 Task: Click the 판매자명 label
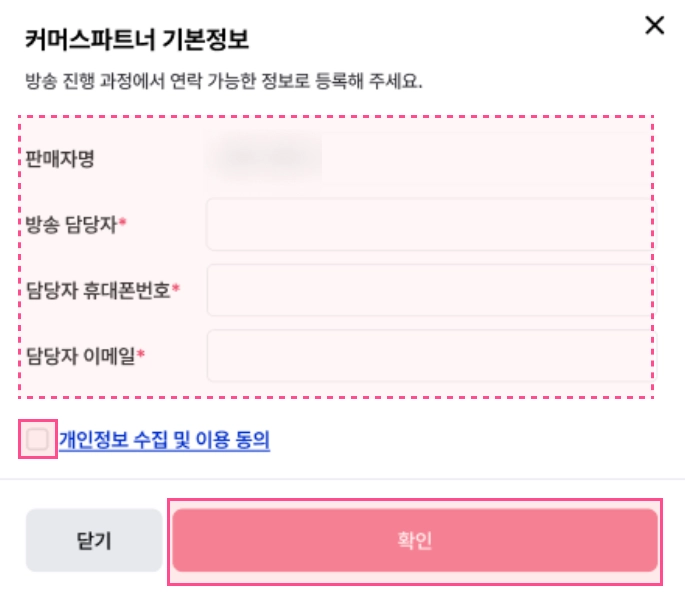(60, 158)
